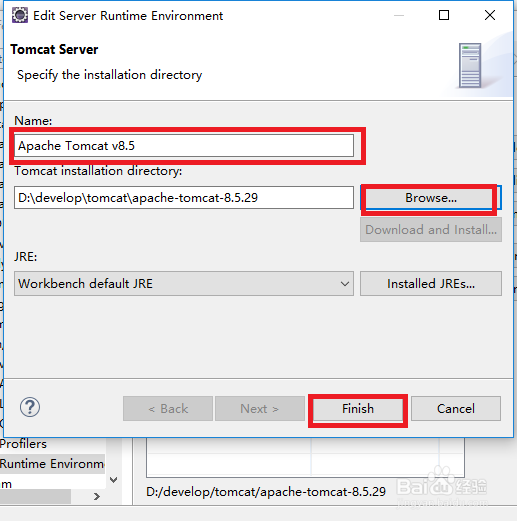
Task: Select Profilers in the Preferences tree behind the dialog
Action: [23, 444]
